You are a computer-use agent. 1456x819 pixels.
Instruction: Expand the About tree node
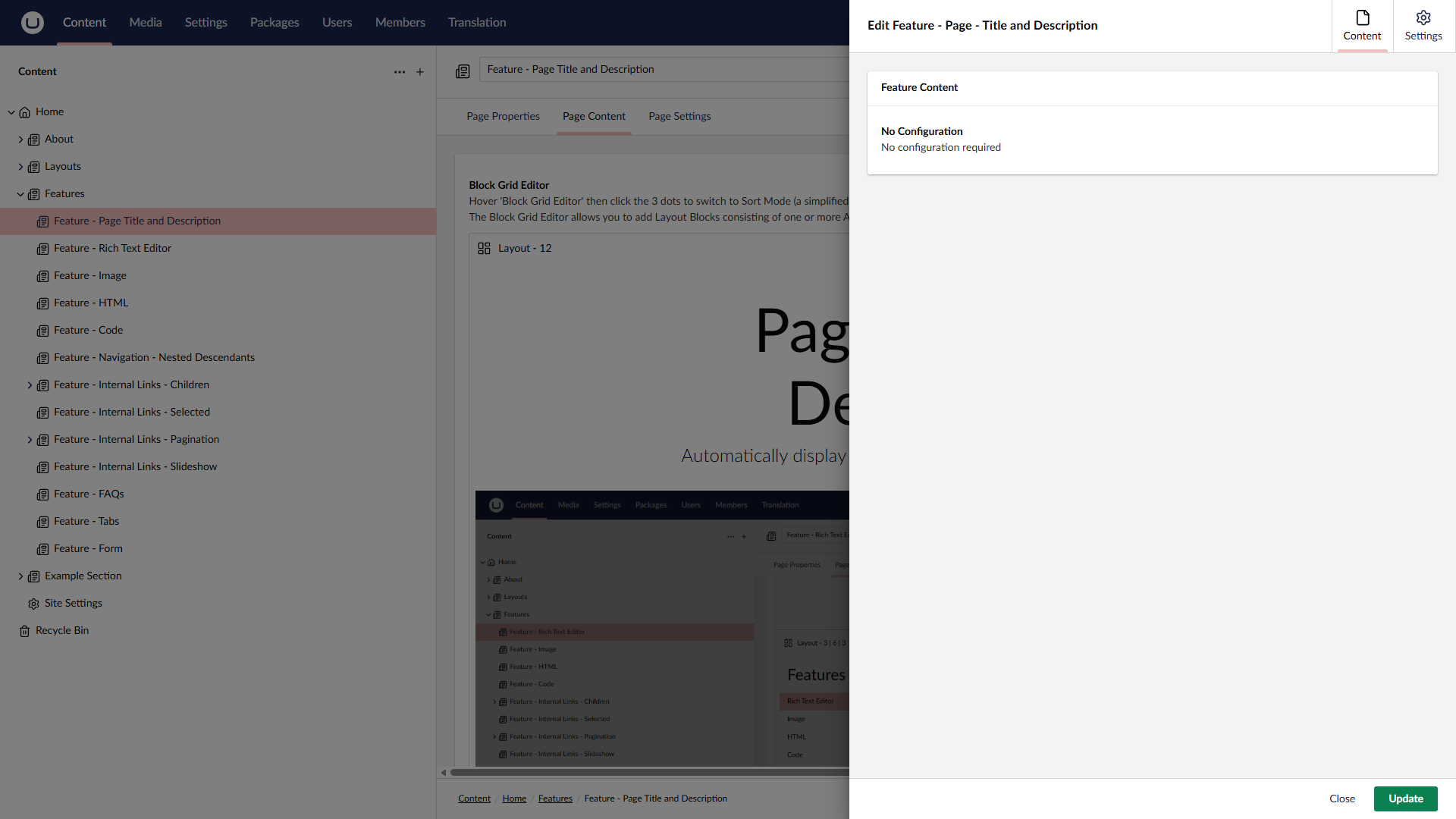20,140
